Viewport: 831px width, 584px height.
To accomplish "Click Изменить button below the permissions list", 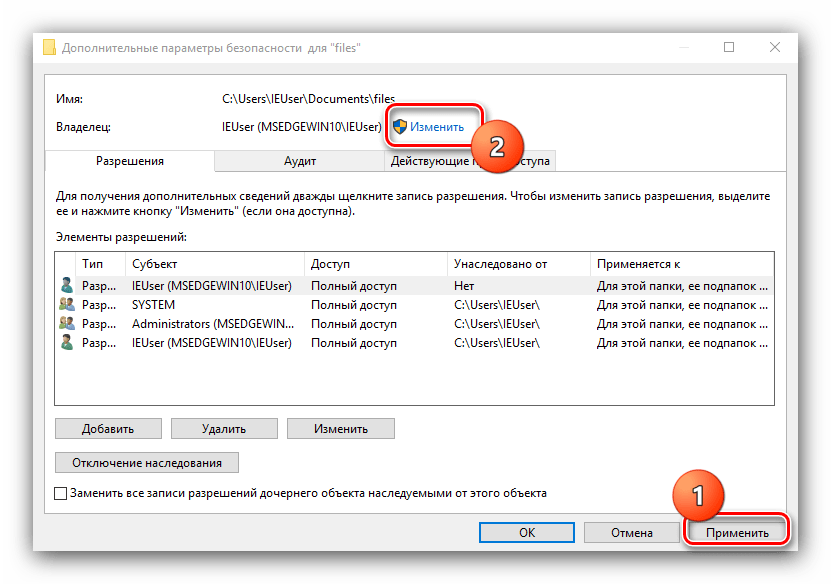I will [340, 428].
